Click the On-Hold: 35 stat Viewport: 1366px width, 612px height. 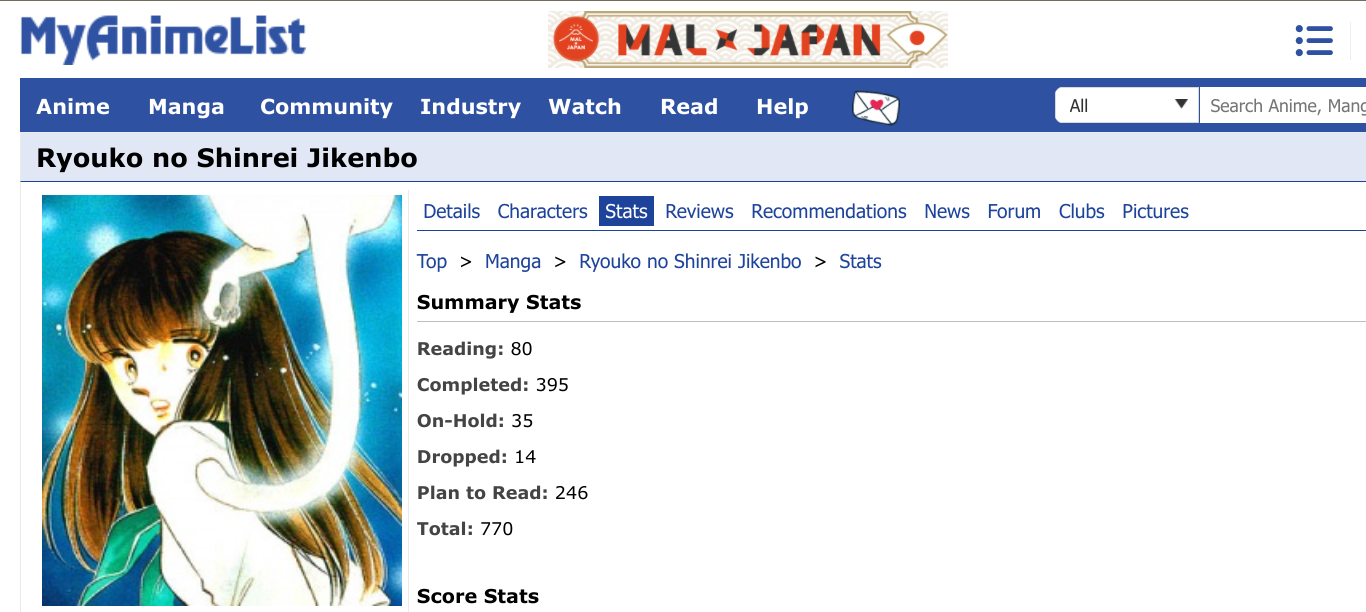[x=475, y=421]
